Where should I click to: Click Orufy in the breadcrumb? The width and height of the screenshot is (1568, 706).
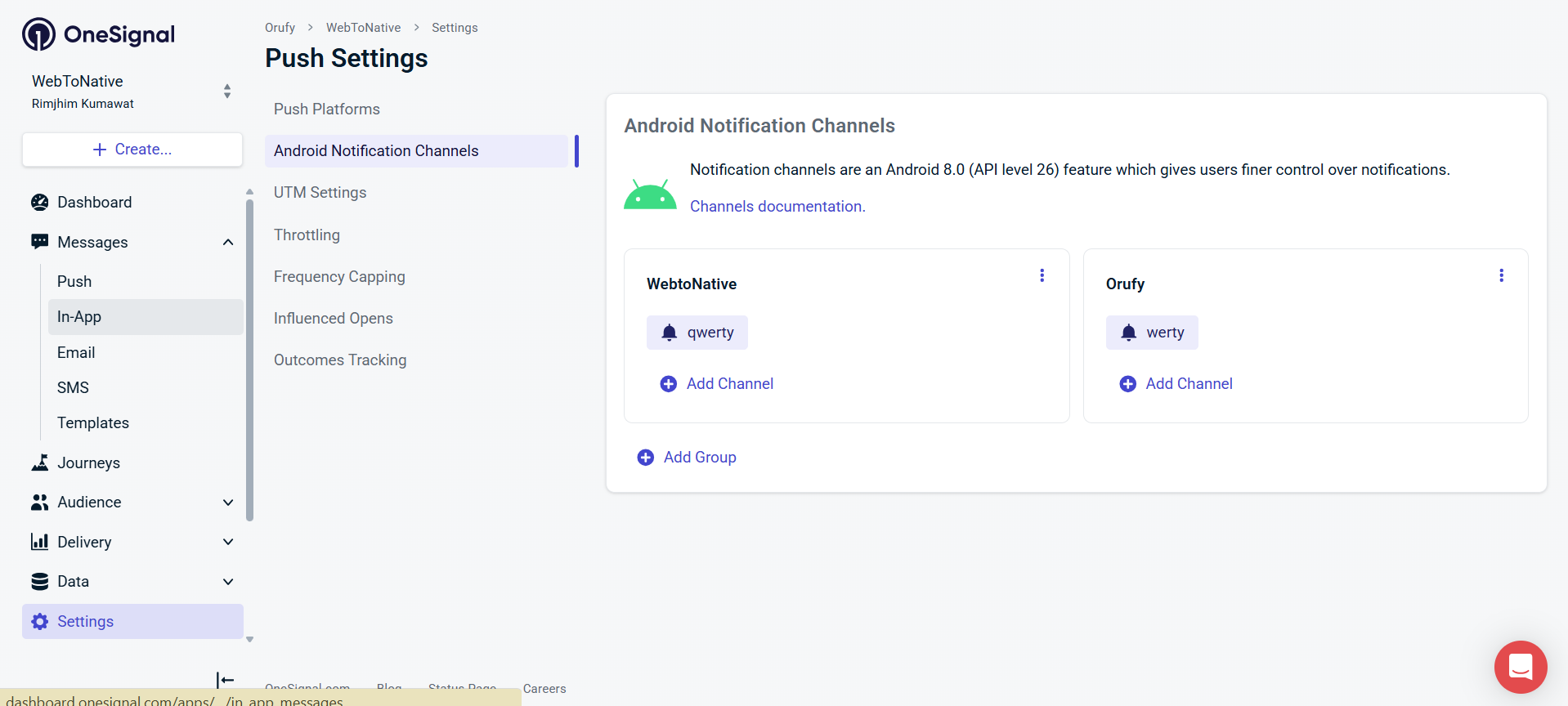(280, 28)
